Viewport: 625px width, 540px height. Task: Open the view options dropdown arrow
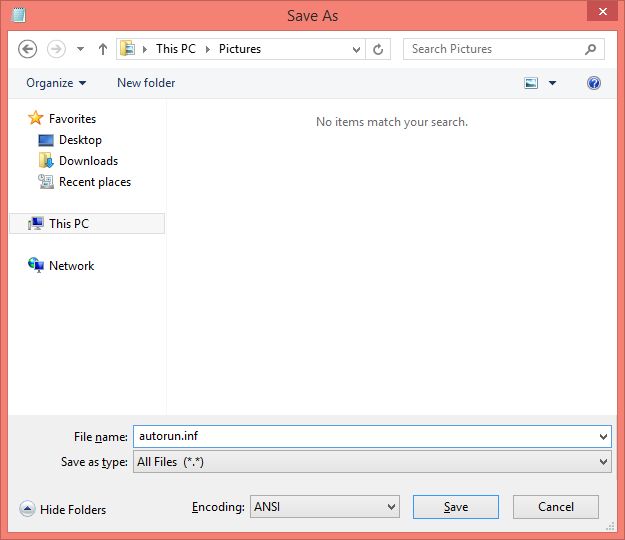pos(552,83)
